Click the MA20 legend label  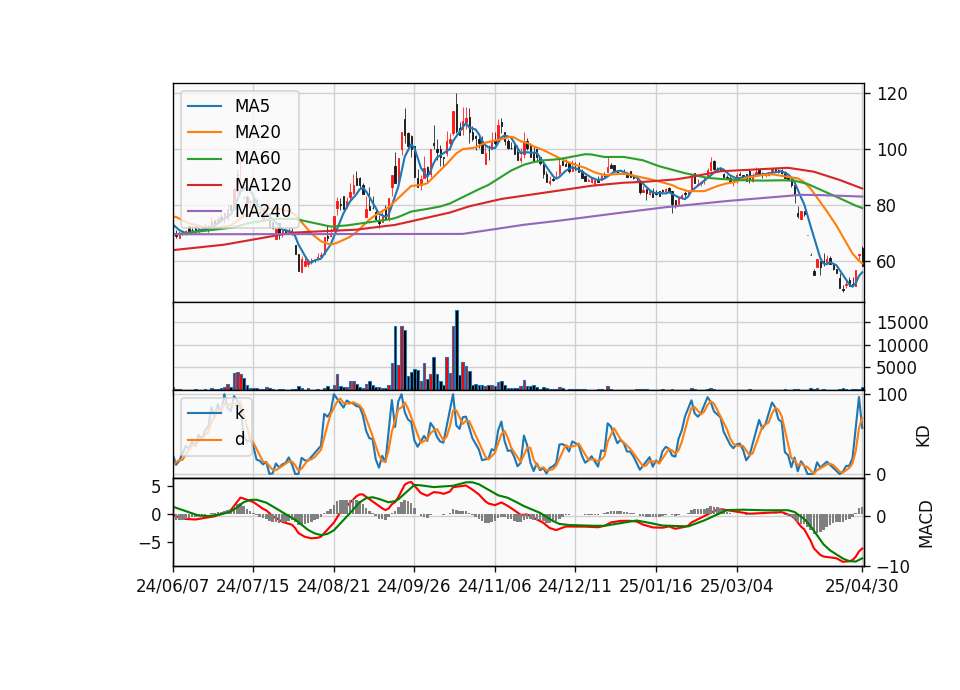coord(257,132)
